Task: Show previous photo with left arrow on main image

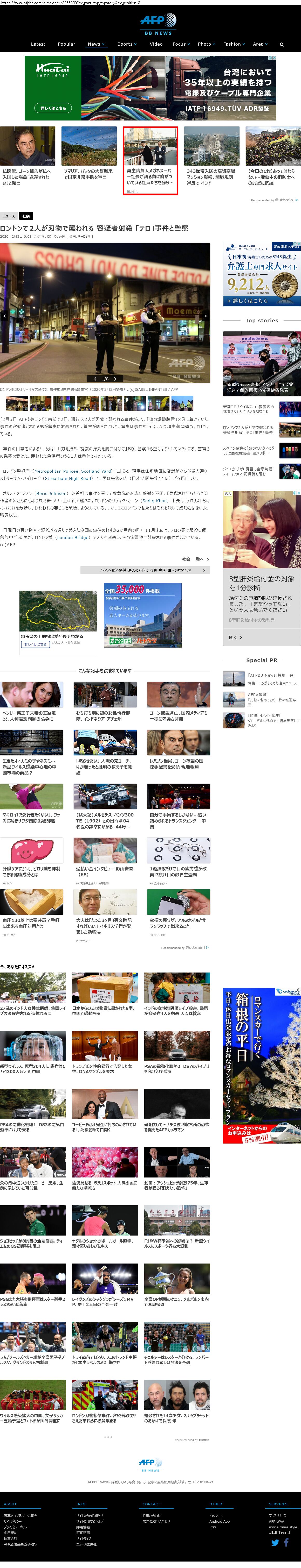Action: click(x=4, y=316)
